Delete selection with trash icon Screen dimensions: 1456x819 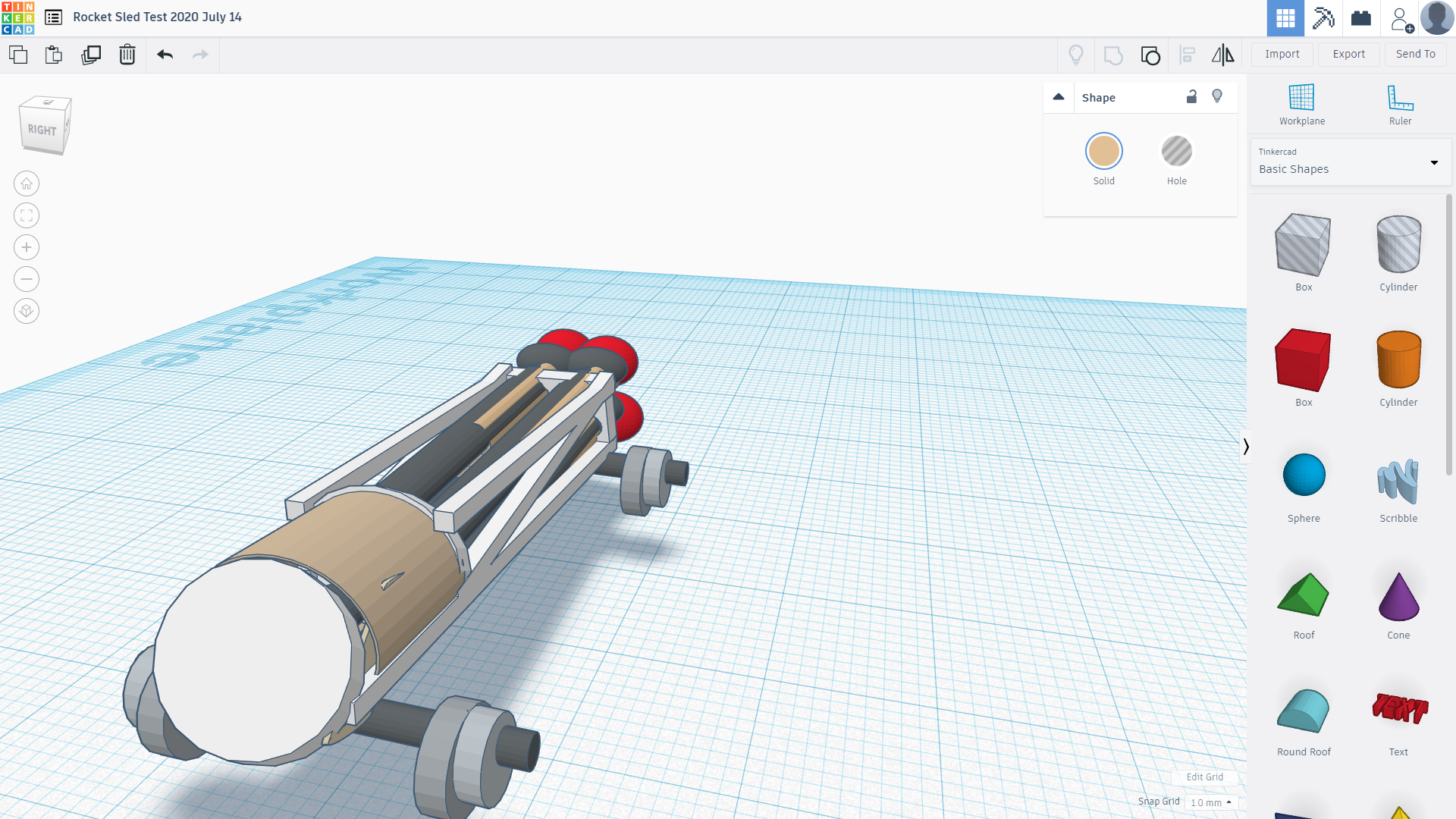pyautogui.click(x=127, y=55)
